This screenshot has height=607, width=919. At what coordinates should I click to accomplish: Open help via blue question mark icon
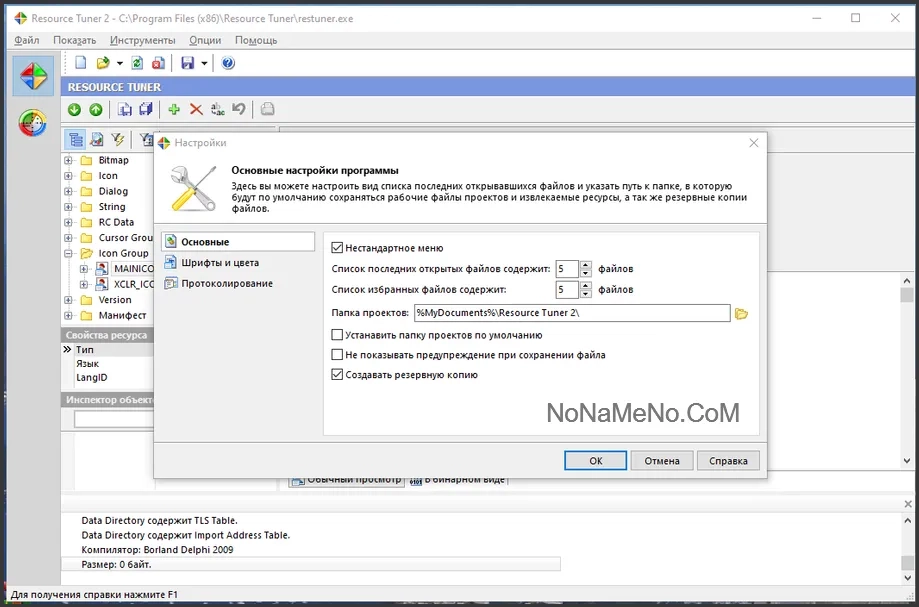tap(228, 63)
